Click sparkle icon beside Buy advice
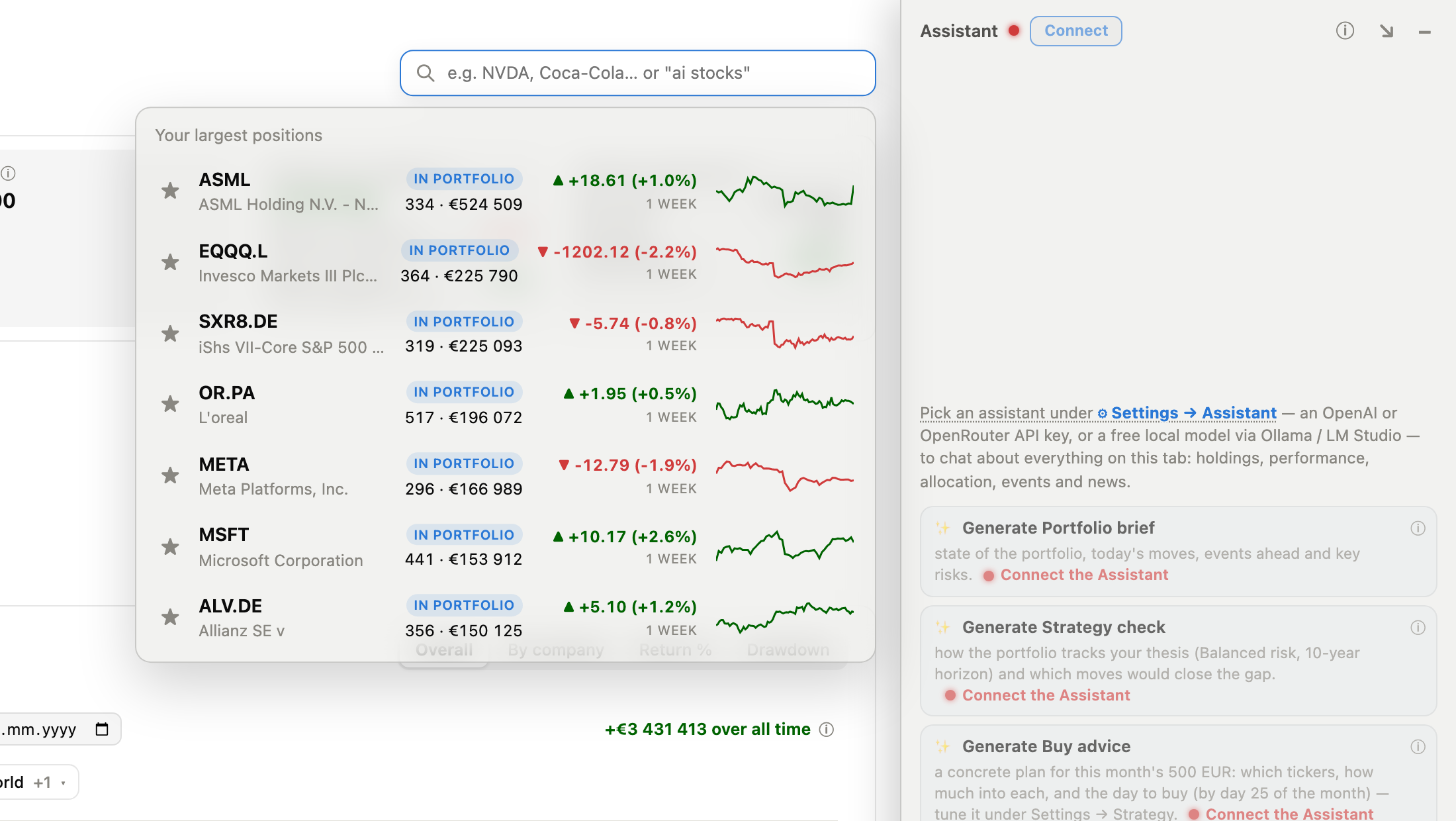The width and height of the screenshot is (1456, 821). click(942, 746)
